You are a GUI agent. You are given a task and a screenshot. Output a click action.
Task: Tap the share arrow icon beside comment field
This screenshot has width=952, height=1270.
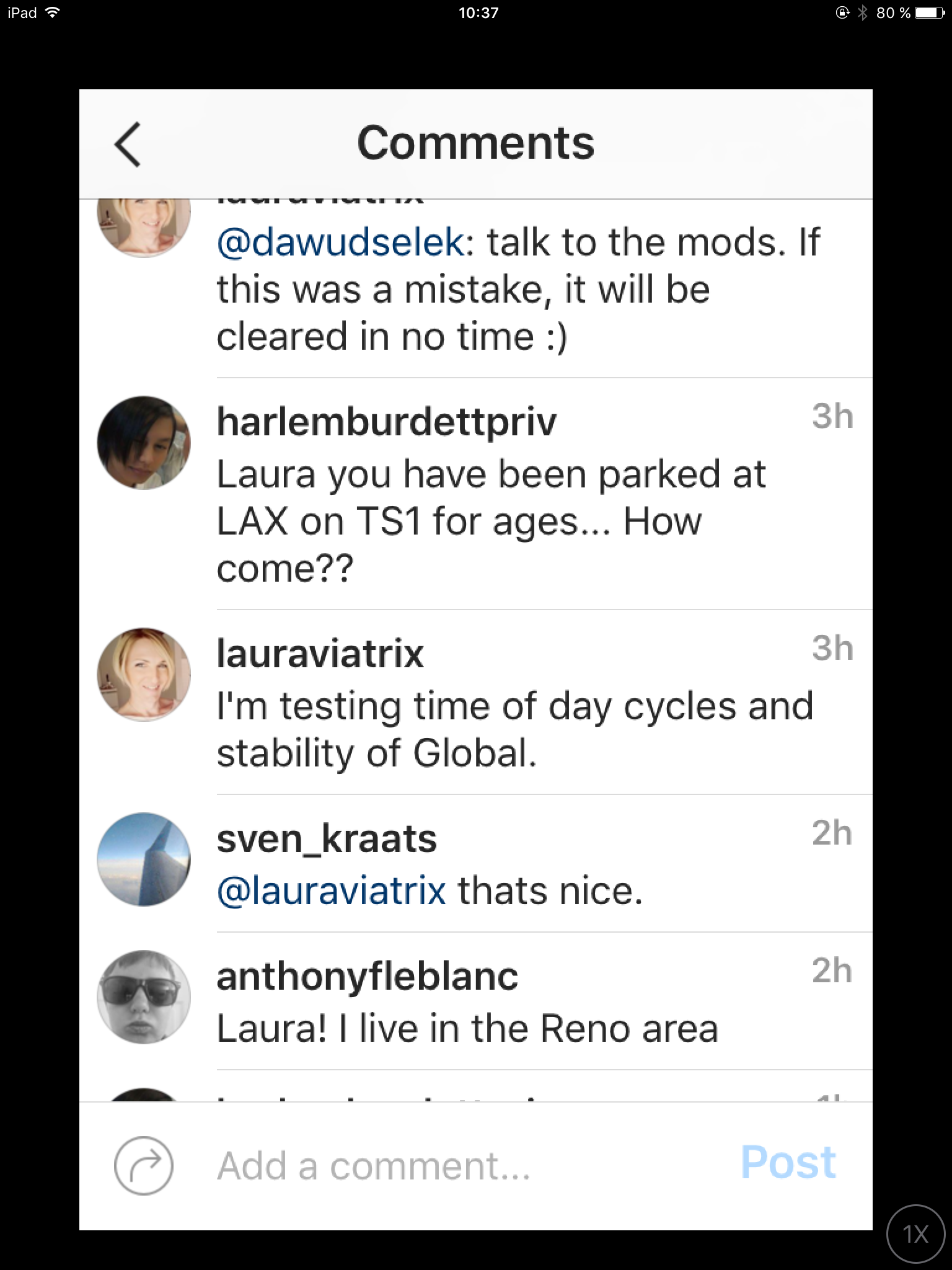pos(143,1166)
